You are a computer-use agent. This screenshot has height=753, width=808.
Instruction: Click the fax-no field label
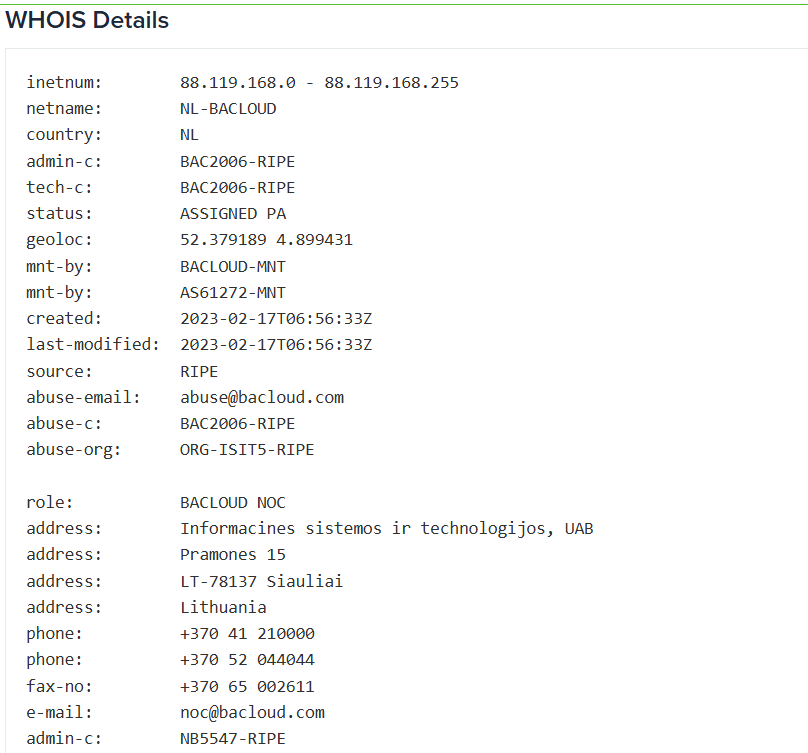[x=59, y=687]
